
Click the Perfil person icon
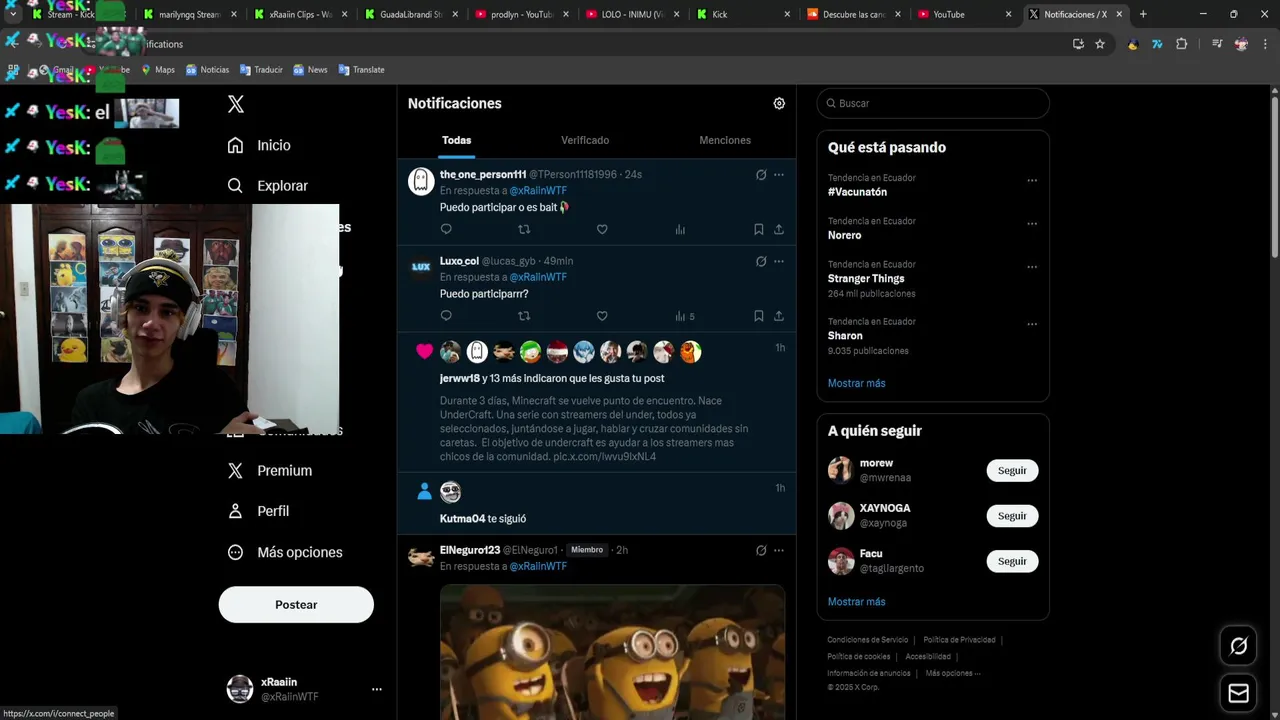(x=235, y=511)
